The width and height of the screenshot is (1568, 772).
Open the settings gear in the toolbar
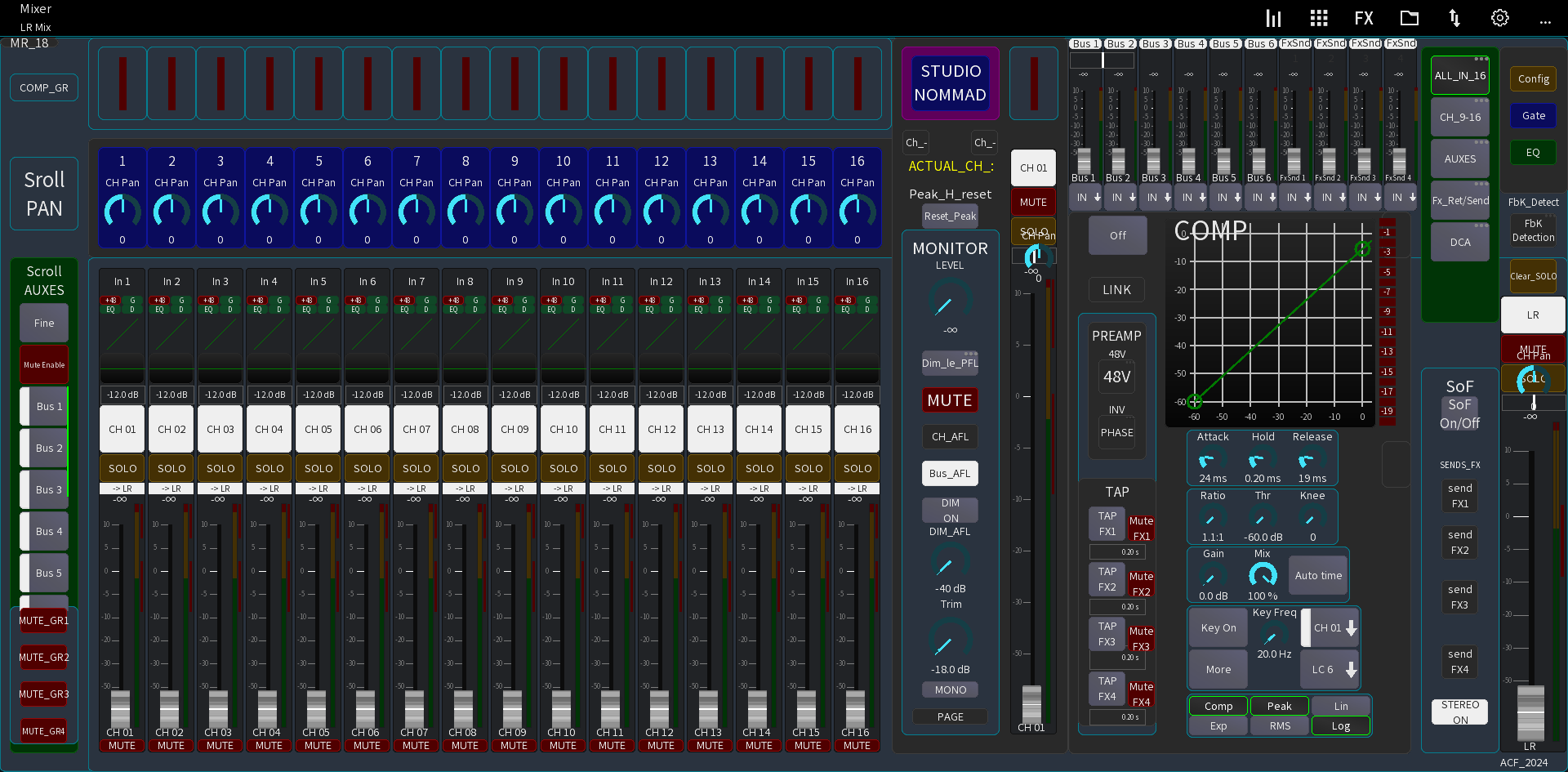(x=1499, y=17)
